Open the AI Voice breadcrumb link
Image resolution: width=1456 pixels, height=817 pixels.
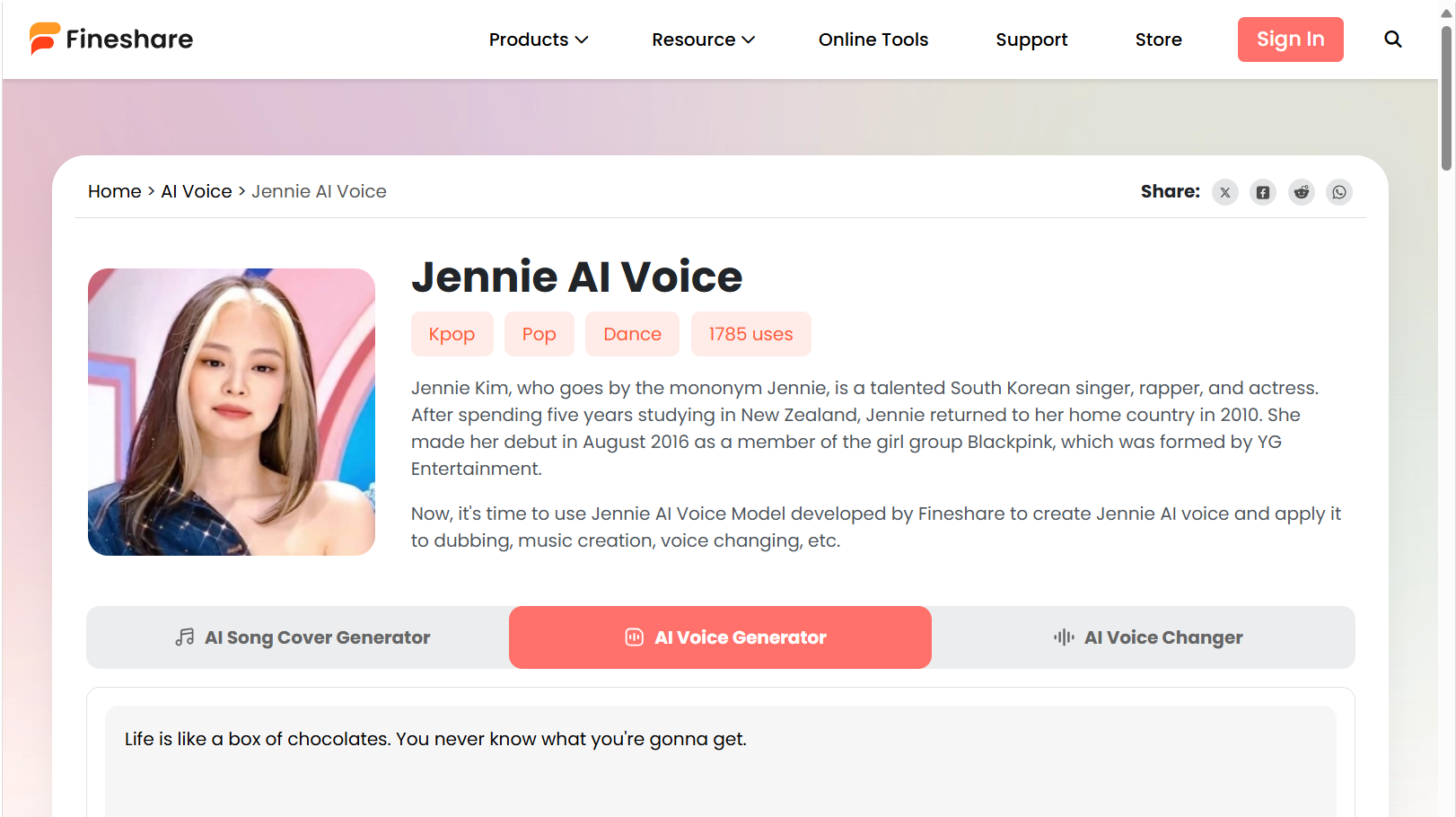(x=196, y=191)
